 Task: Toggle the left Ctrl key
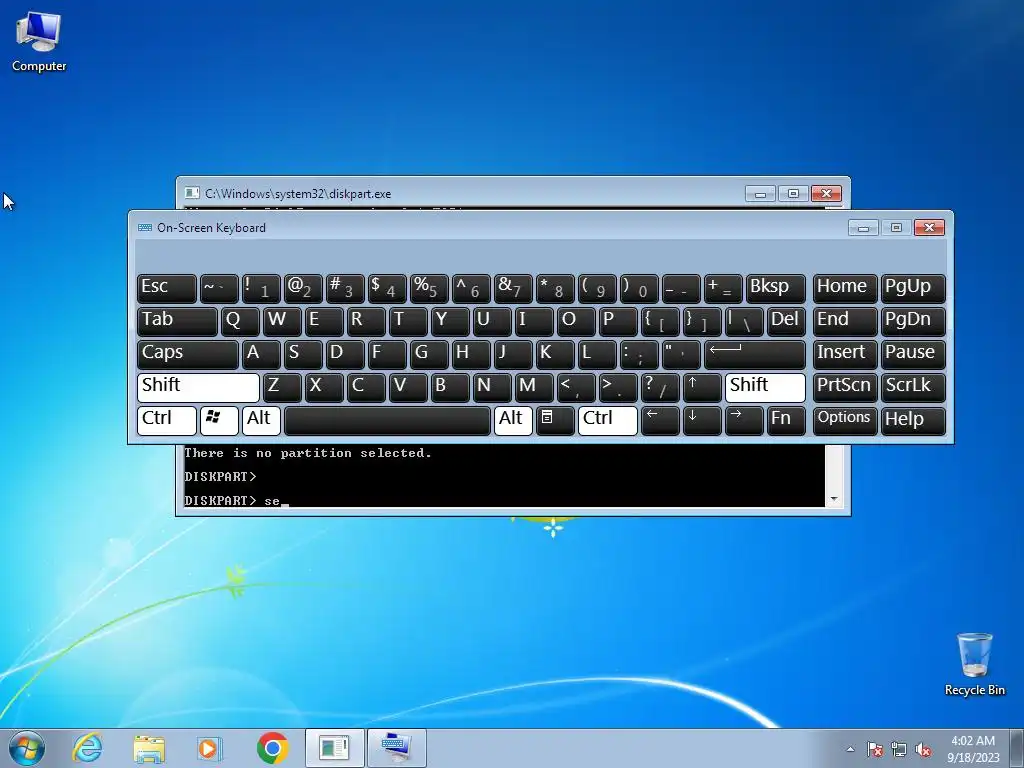(167, 420)
